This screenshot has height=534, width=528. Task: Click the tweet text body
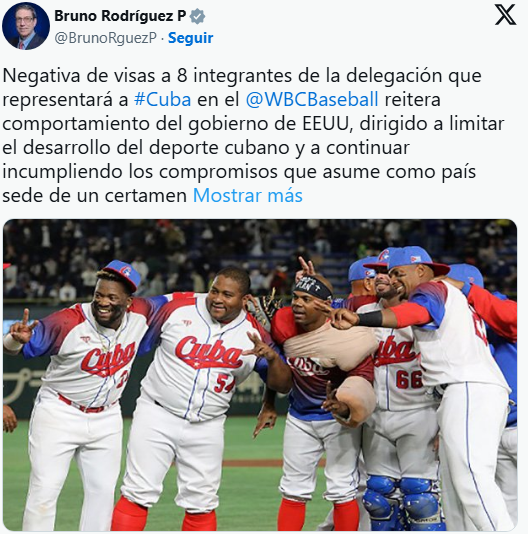[x=254, y=136]
